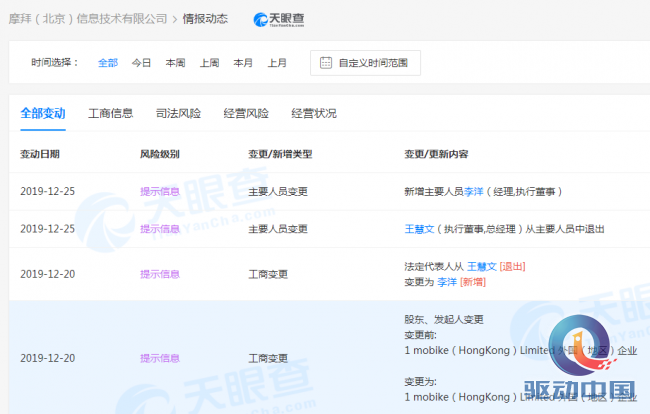Filter by 本周
Screen dimensions: 650x414
pyautogui.click(x=175, y=63)
